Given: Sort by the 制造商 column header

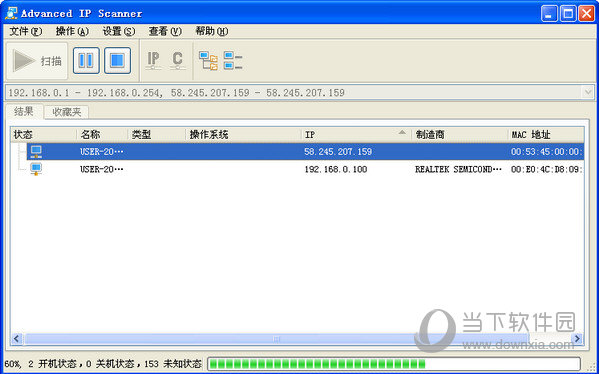Looking at the screenshot, I should point(460,134).
